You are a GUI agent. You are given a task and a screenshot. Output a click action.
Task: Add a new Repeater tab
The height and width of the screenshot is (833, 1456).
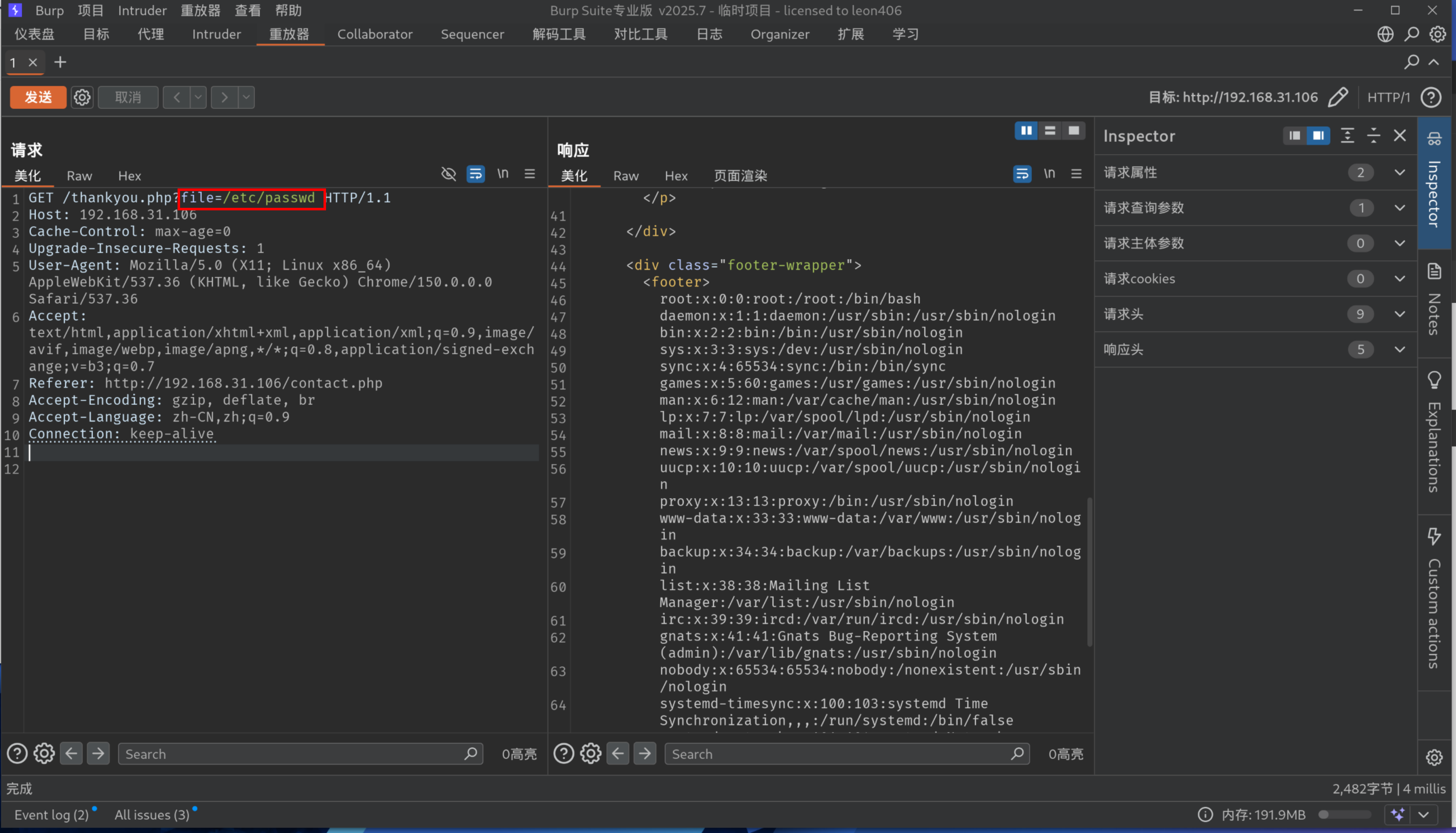tap(60, 62)
